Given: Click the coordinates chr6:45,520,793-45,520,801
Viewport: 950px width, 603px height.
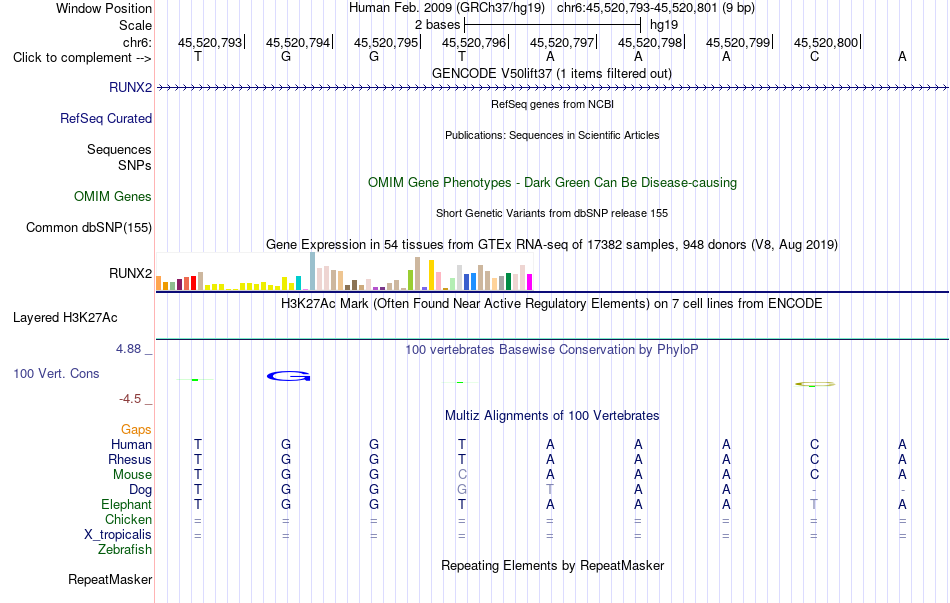Looking at the screenshot, I should pos(637,8).
